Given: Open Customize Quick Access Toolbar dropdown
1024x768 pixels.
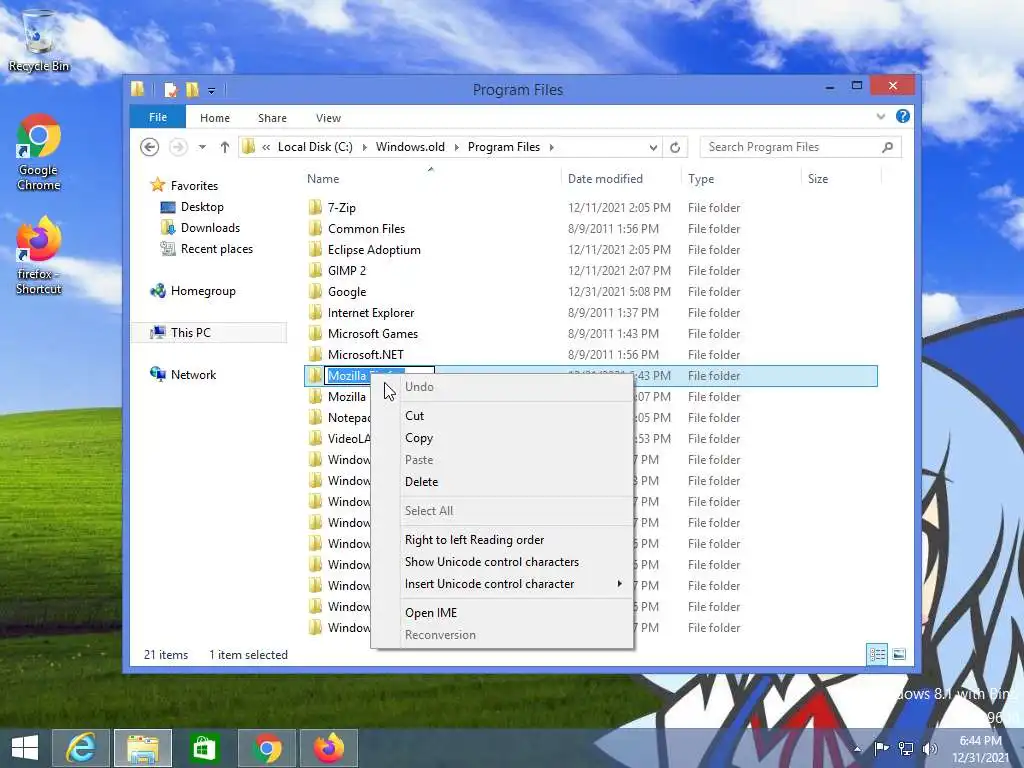Looking at the screenshot, I should (x=211, y=91).
